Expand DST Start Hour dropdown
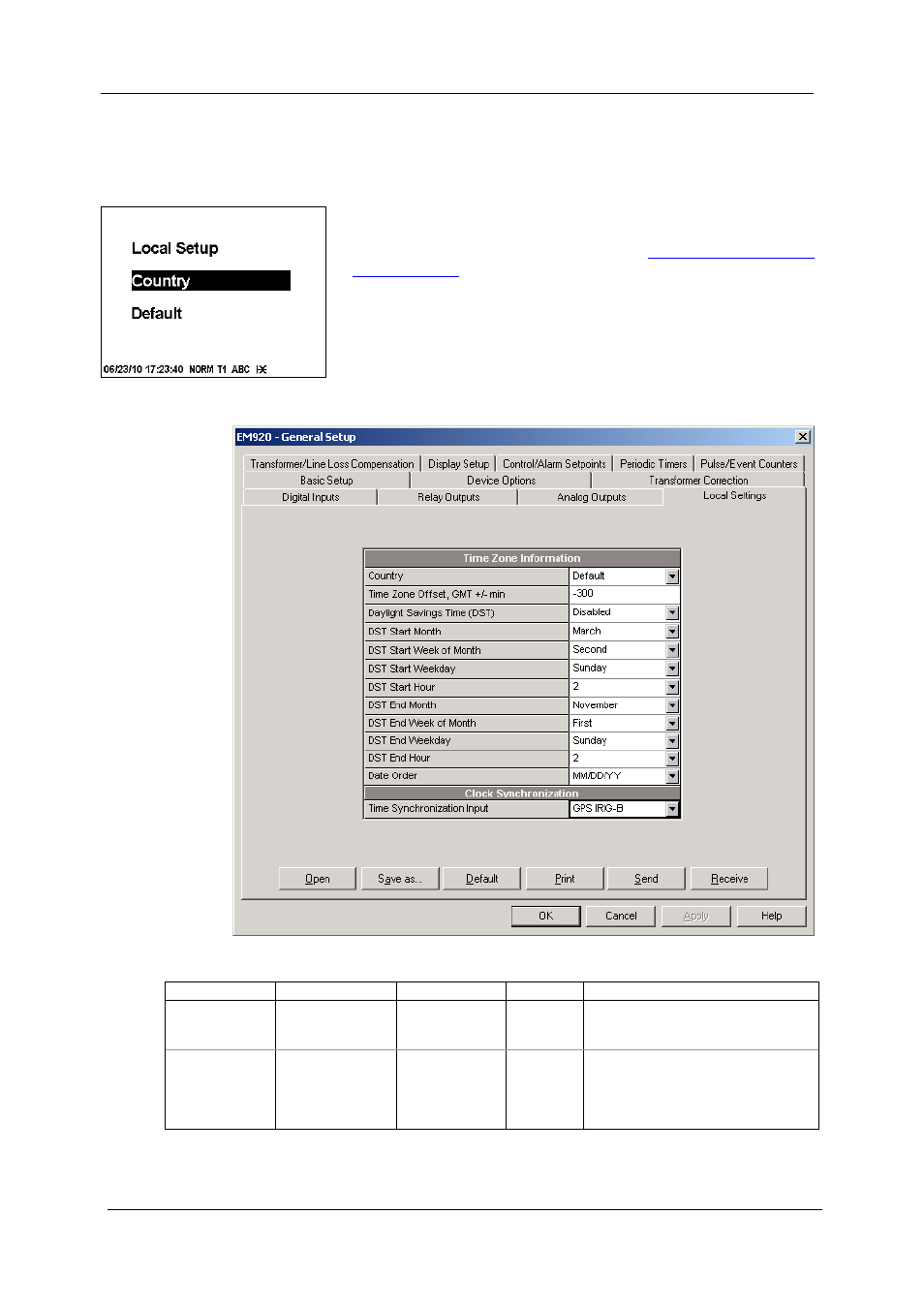 pyautogui.click(x=672, y=687)
